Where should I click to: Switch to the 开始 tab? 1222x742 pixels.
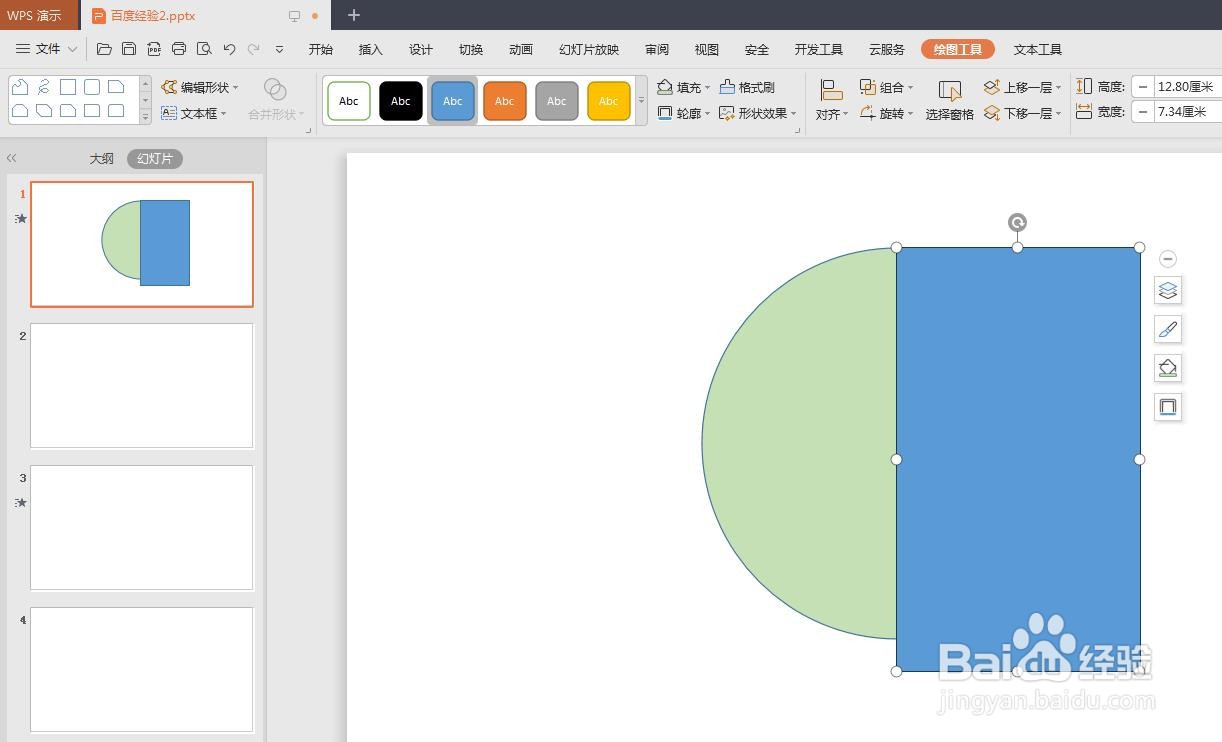pyautogui.click(x=321, y=49)
